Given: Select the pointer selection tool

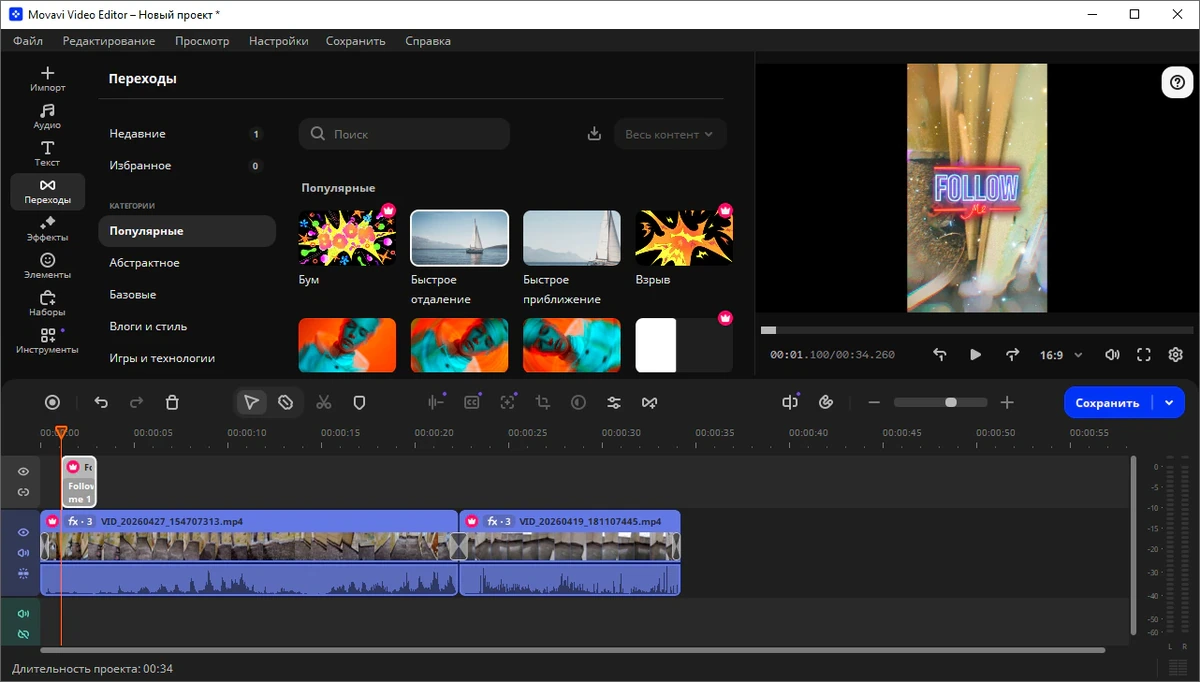Looking at the screenshot, I should [251, 402].
